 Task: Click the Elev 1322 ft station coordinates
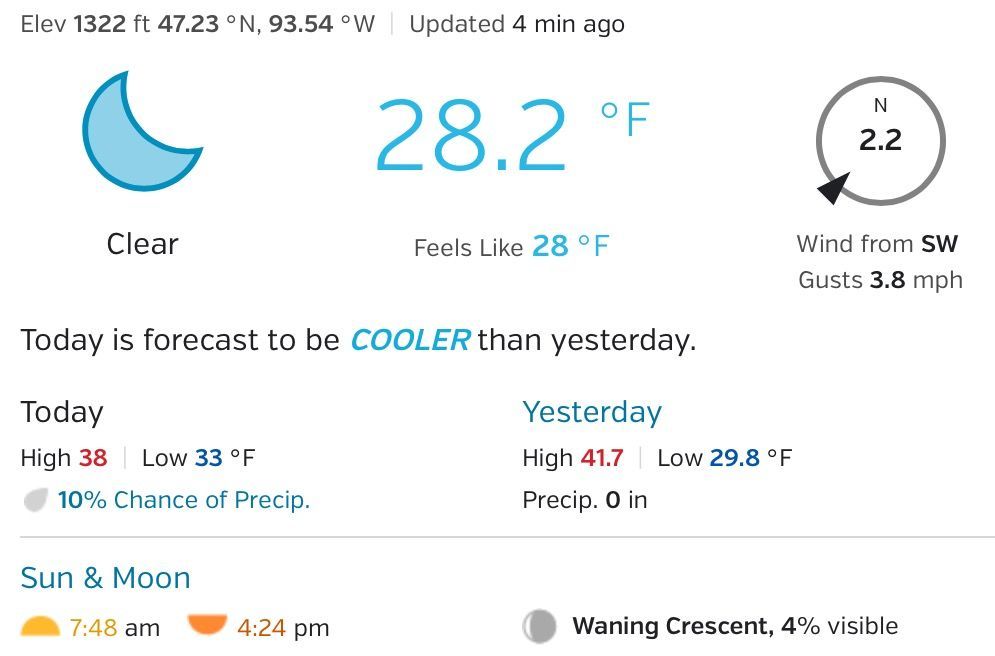coord(198,24)
